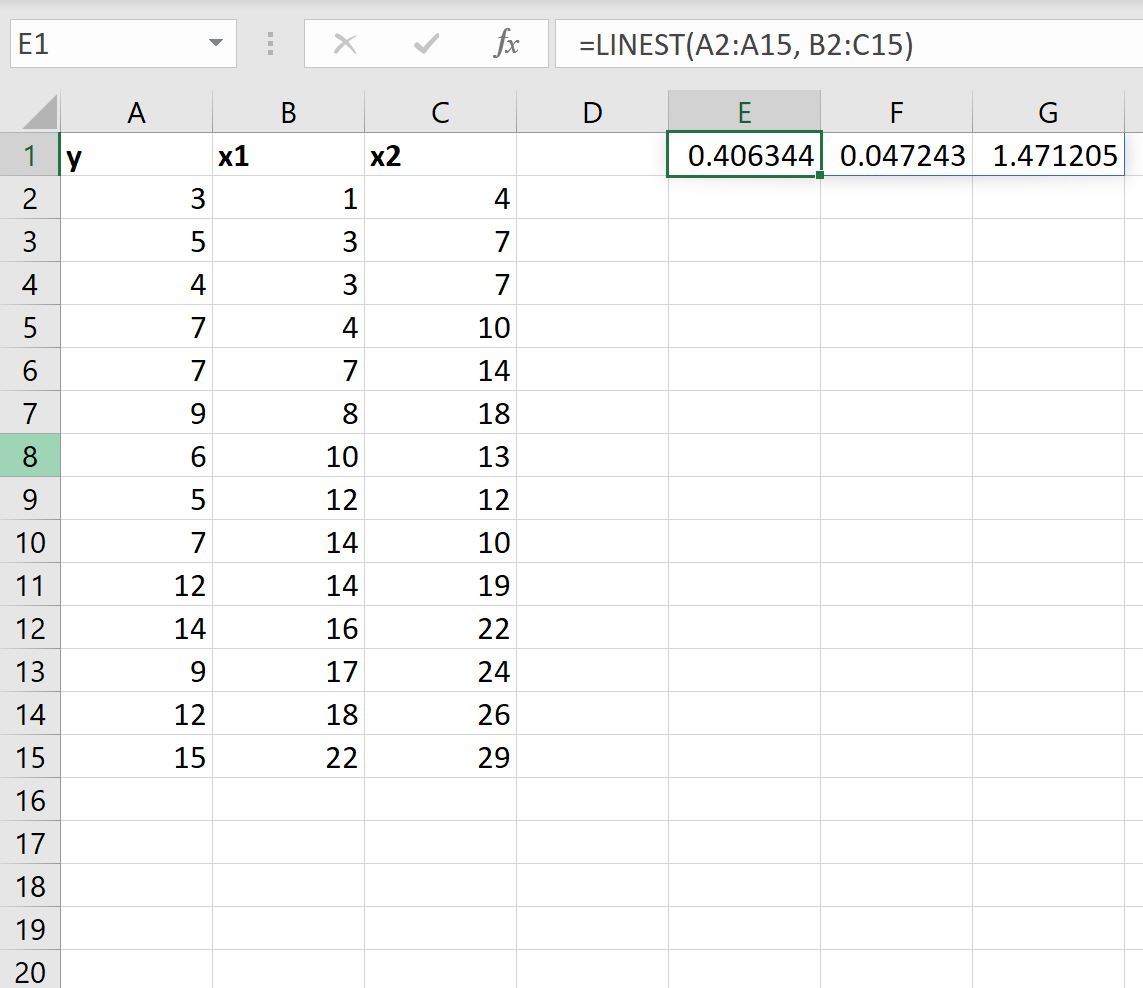Viewport: 1143px width, 988px height.
Task: Expand the Name Box dropdown arrow
Action: point(216,43)
